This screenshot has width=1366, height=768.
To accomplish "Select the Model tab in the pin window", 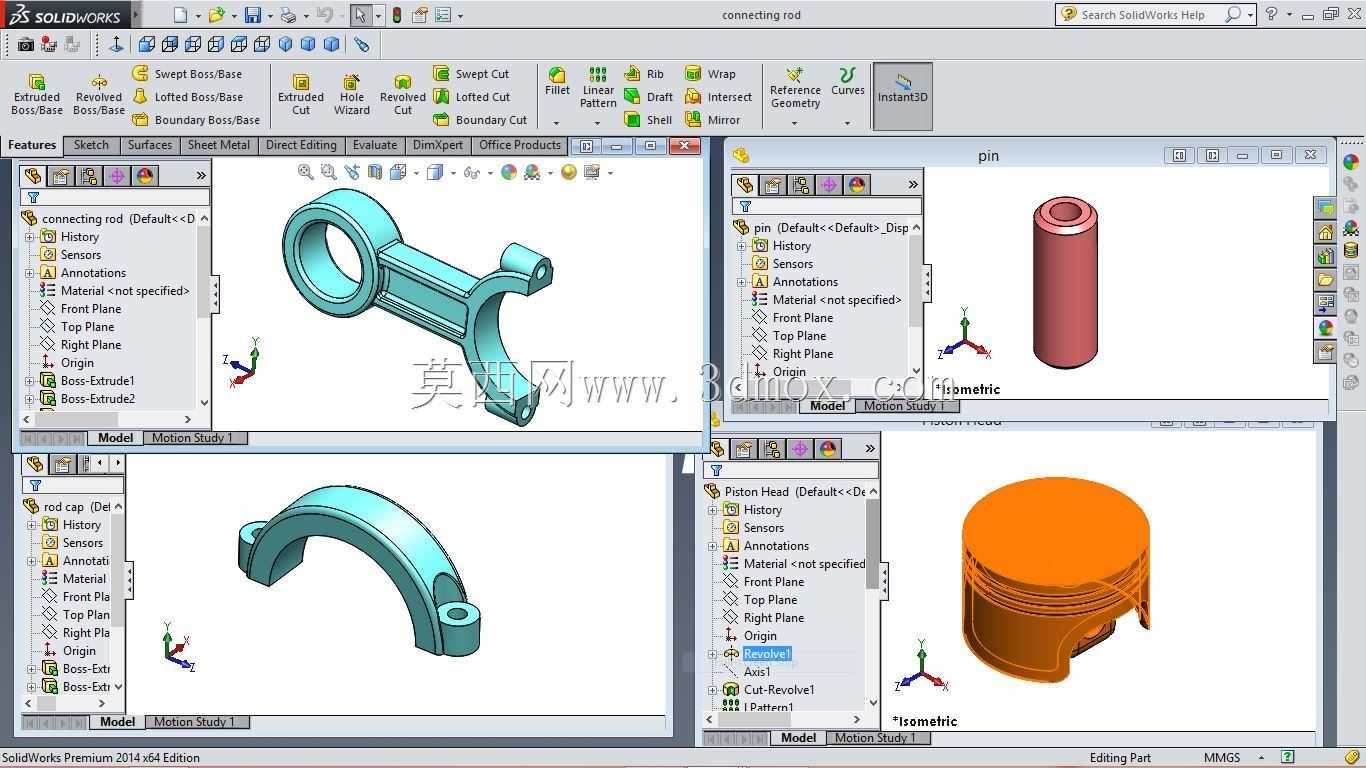I will point(827,406).
